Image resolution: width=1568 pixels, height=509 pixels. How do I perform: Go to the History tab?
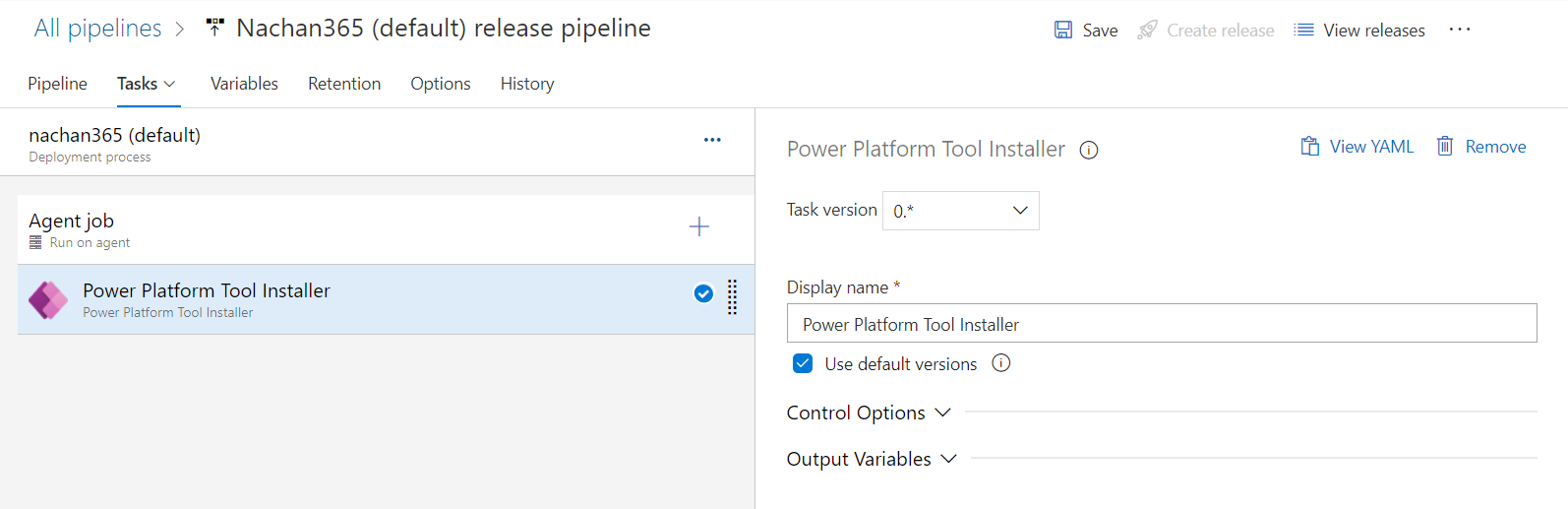pos(526,84)
